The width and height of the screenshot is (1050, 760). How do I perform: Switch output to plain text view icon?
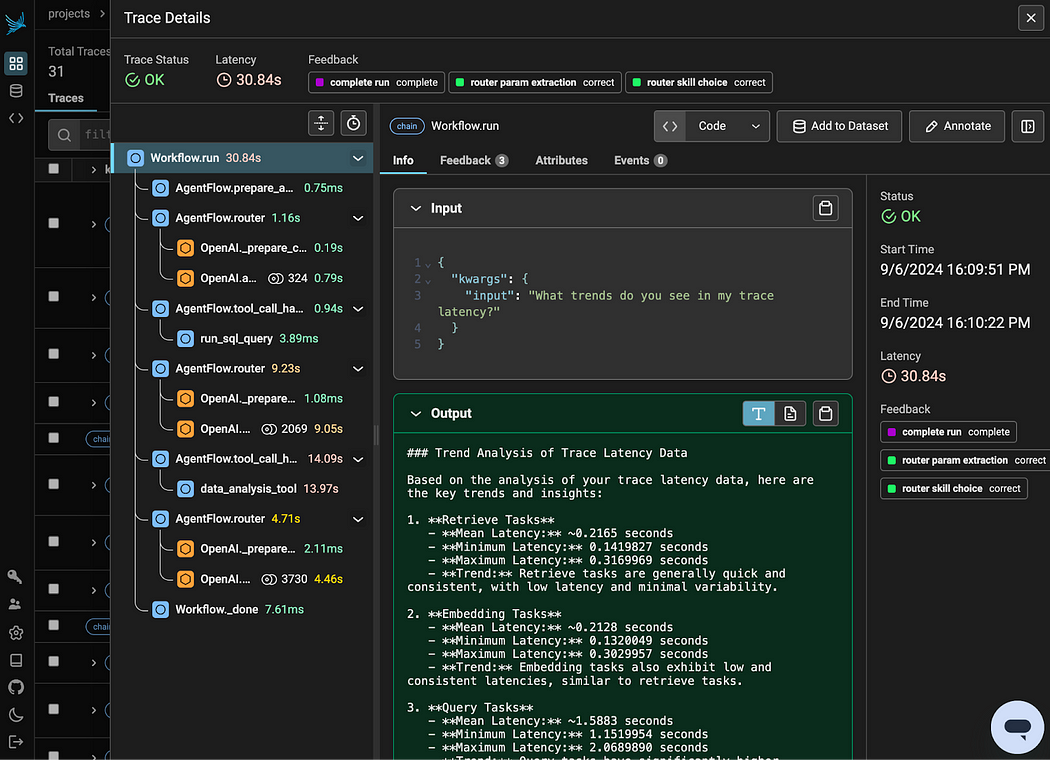click(x=758, y=414)
